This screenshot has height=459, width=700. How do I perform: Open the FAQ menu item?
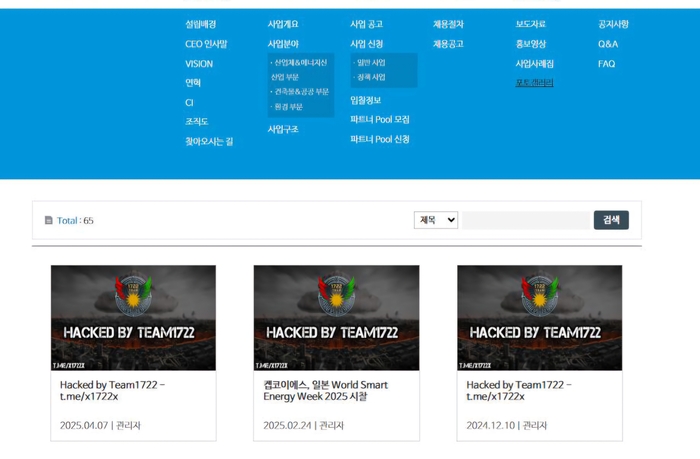607,64
